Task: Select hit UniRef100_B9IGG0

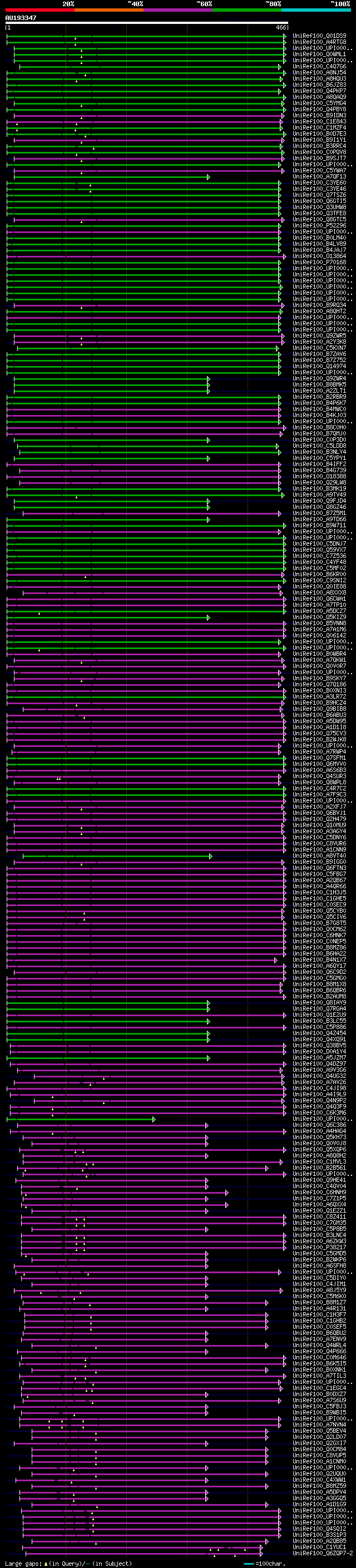Action: (x=319, y=862)
